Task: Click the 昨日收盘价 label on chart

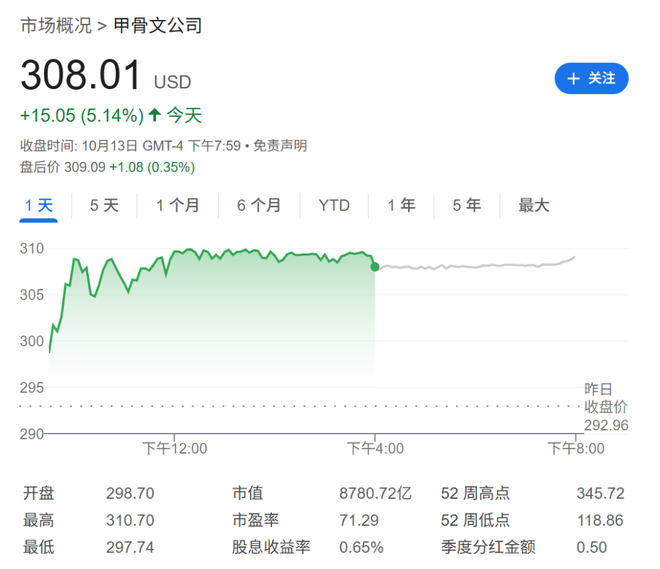Action: (605, 397)
